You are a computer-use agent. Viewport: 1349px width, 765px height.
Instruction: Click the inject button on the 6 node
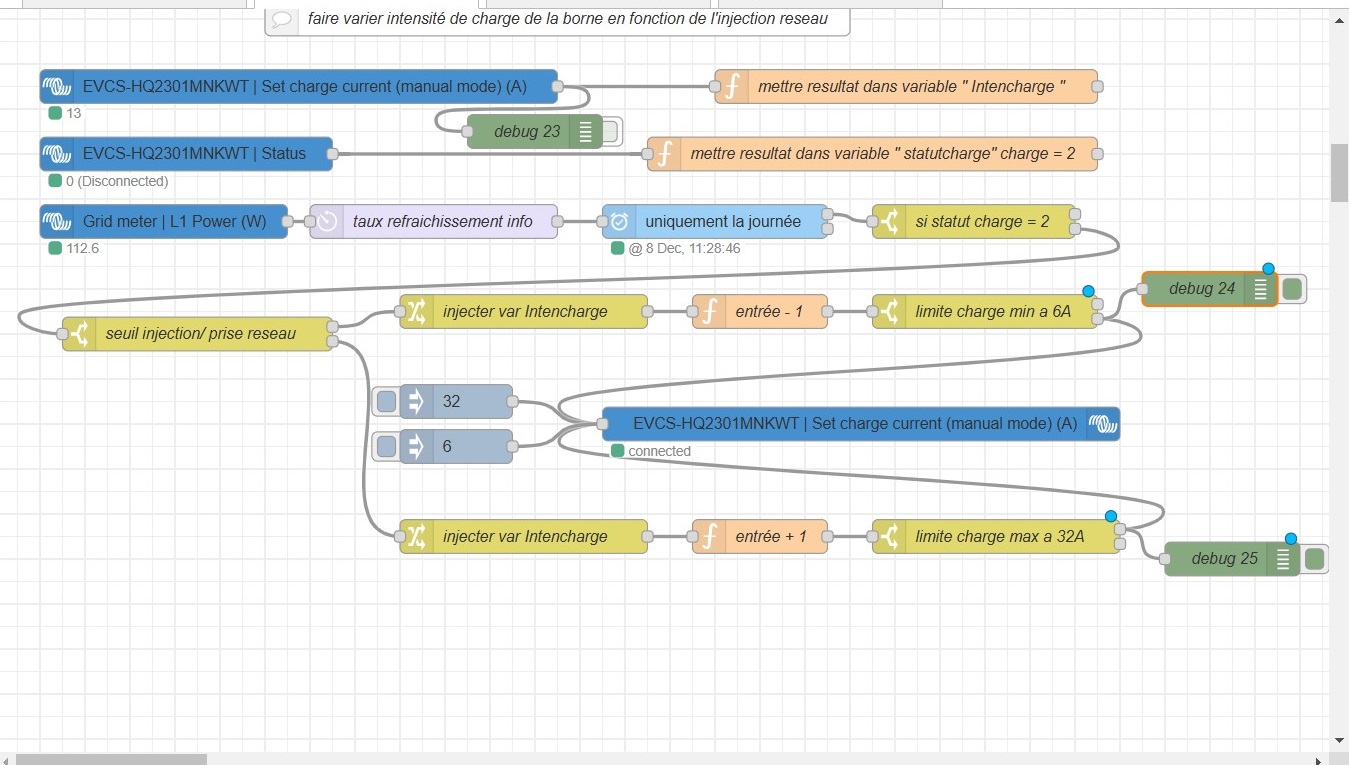click(386, 447)
